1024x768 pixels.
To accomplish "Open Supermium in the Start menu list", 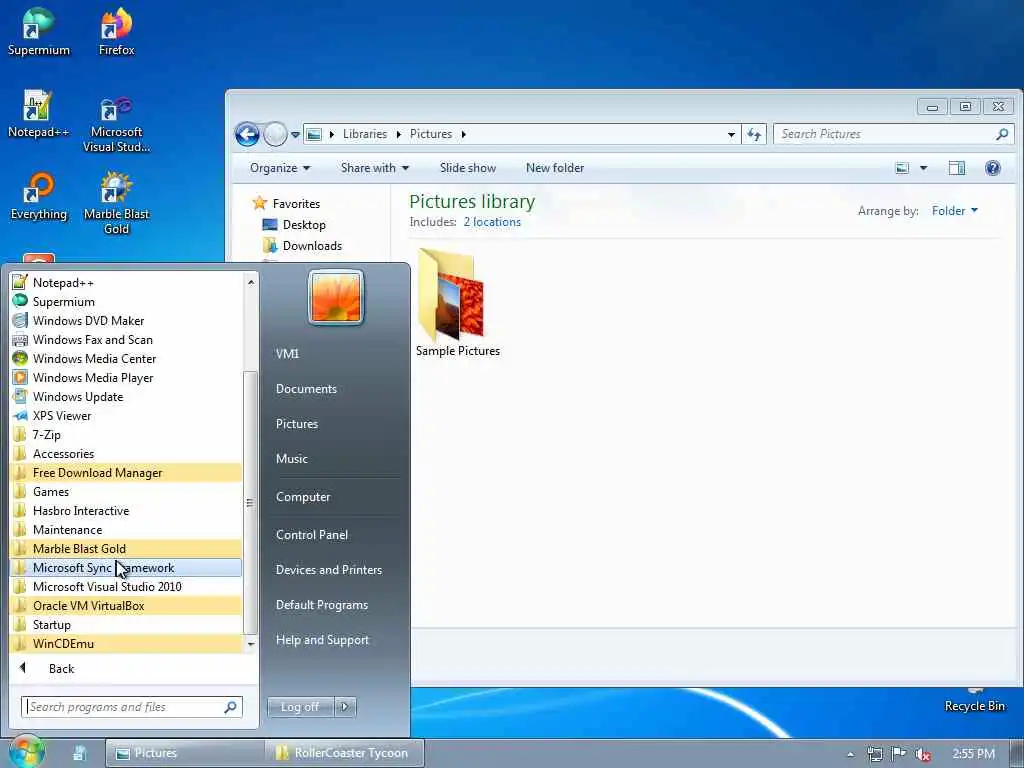I will point(126,302).
